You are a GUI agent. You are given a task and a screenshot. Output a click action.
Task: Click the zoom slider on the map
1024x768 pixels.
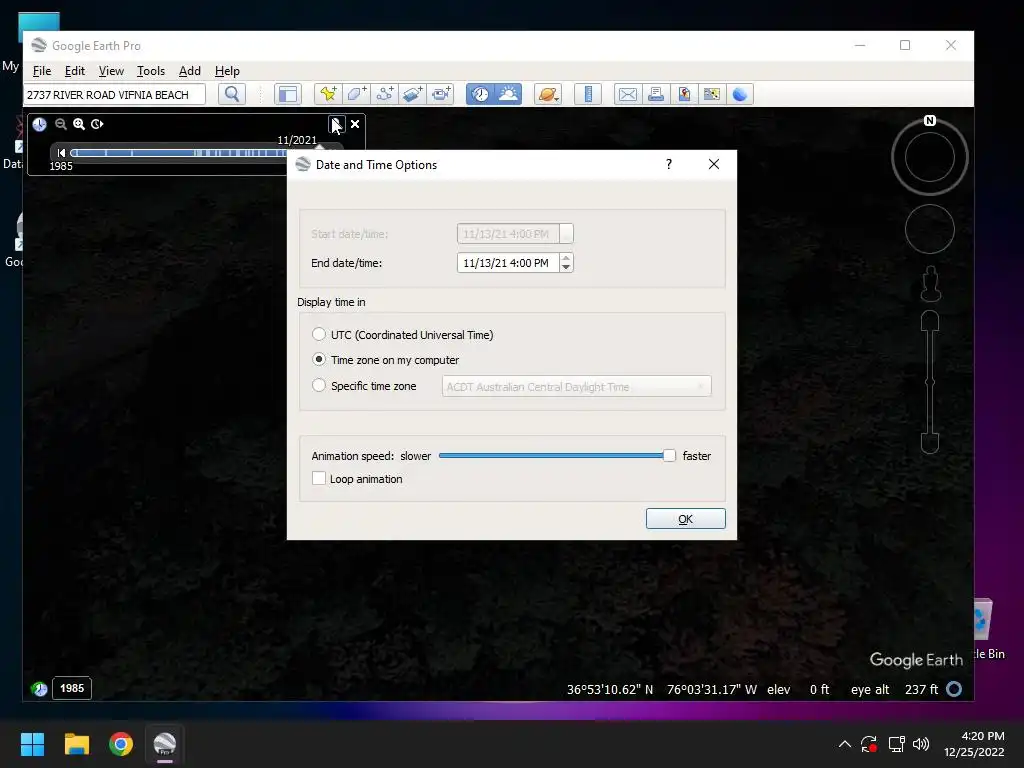click(x=930, y=382)
